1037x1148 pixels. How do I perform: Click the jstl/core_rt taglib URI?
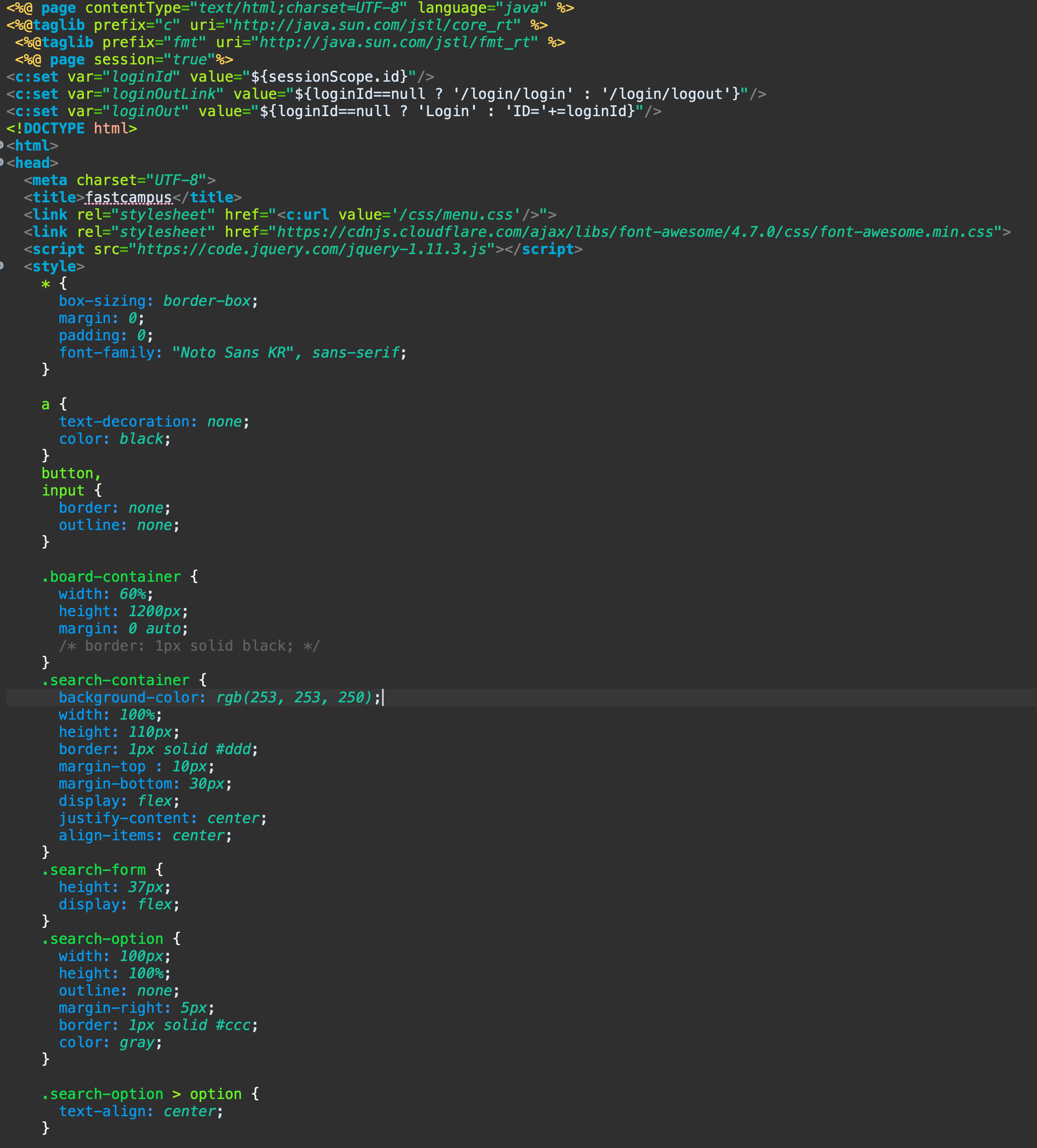[373, 25]
